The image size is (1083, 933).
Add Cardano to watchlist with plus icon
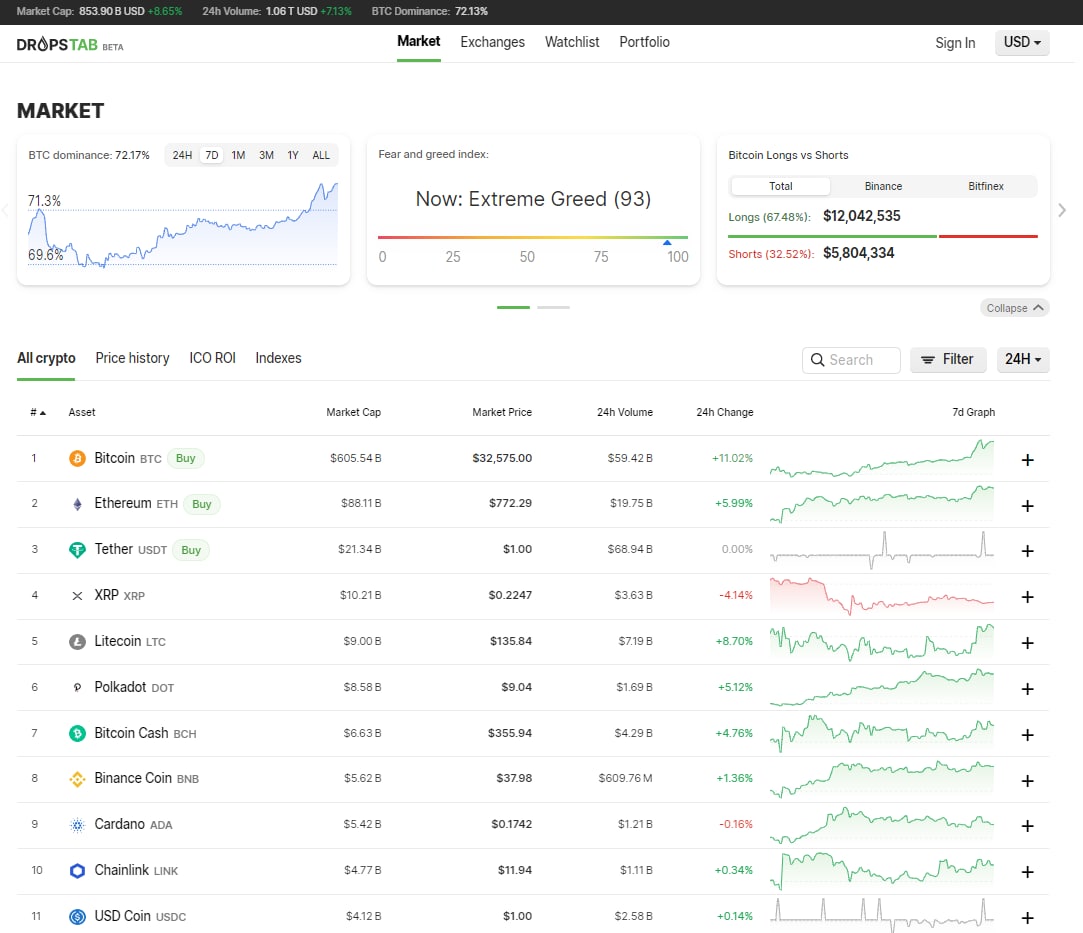click(1027, 826)
